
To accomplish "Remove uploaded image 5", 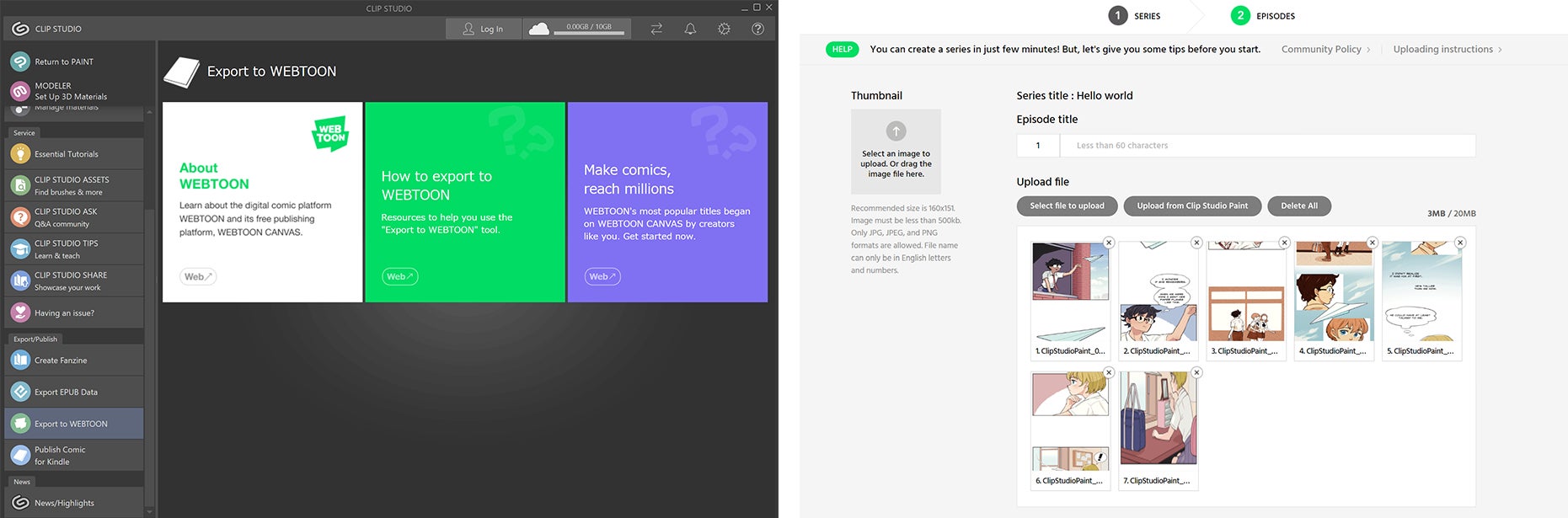I will tap(1460, 243).
